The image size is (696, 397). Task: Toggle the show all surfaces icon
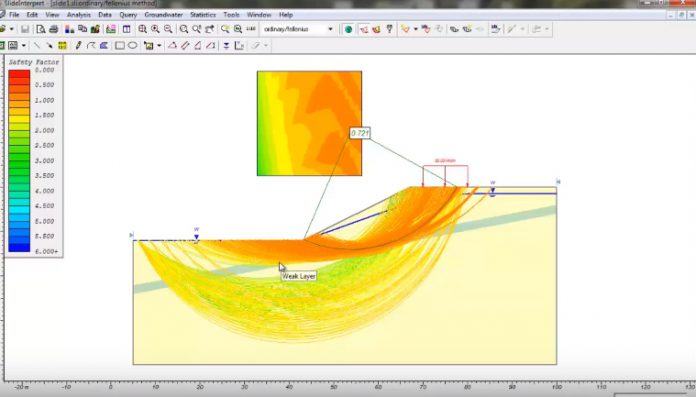(x=376, y=29)
